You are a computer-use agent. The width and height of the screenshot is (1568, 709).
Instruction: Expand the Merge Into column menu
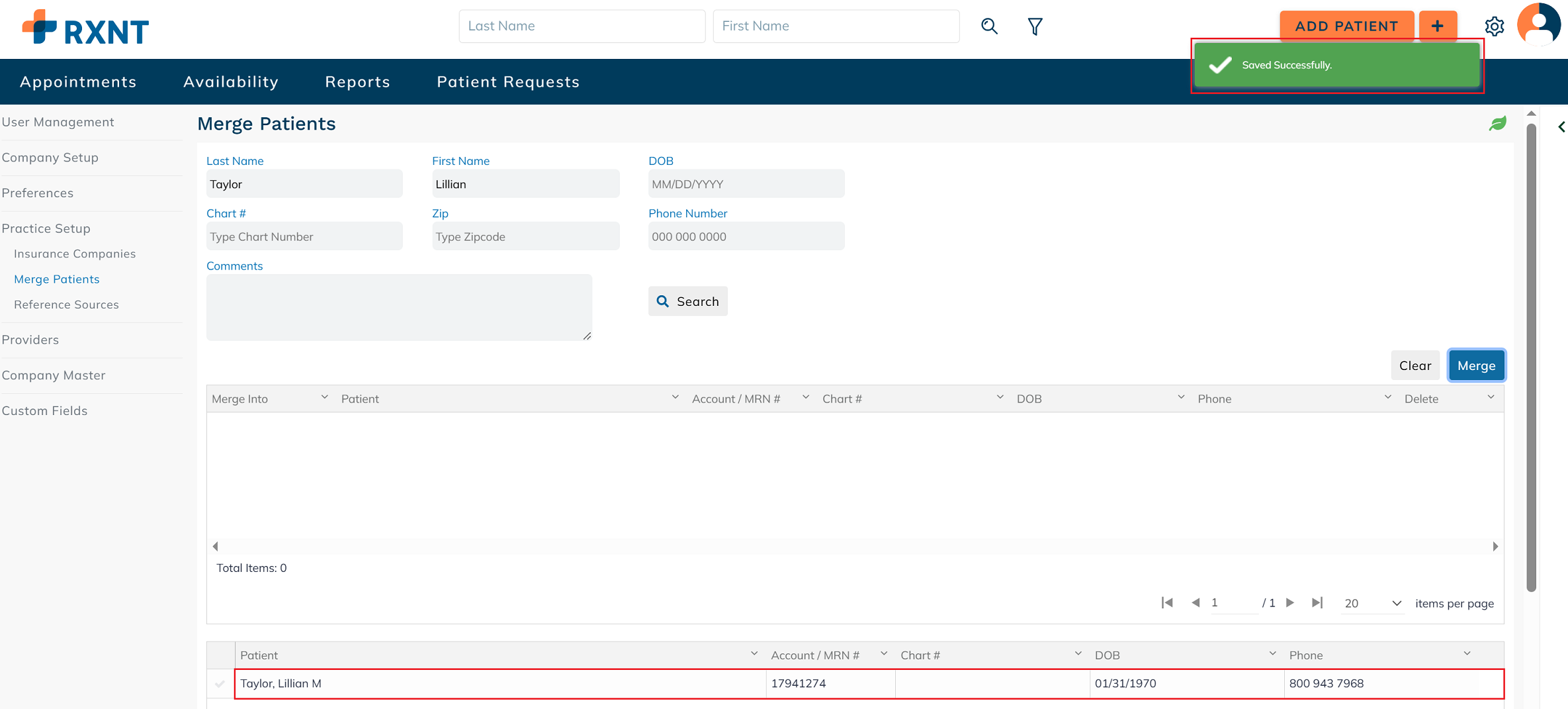tap(324, 397)
